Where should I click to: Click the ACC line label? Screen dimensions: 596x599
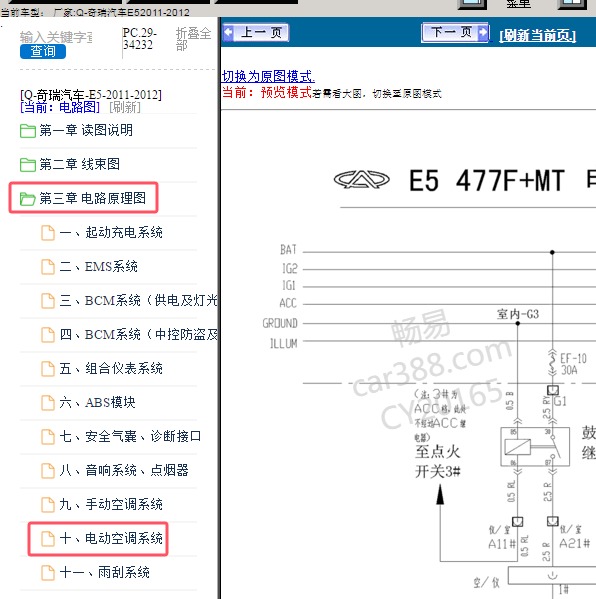288,303
